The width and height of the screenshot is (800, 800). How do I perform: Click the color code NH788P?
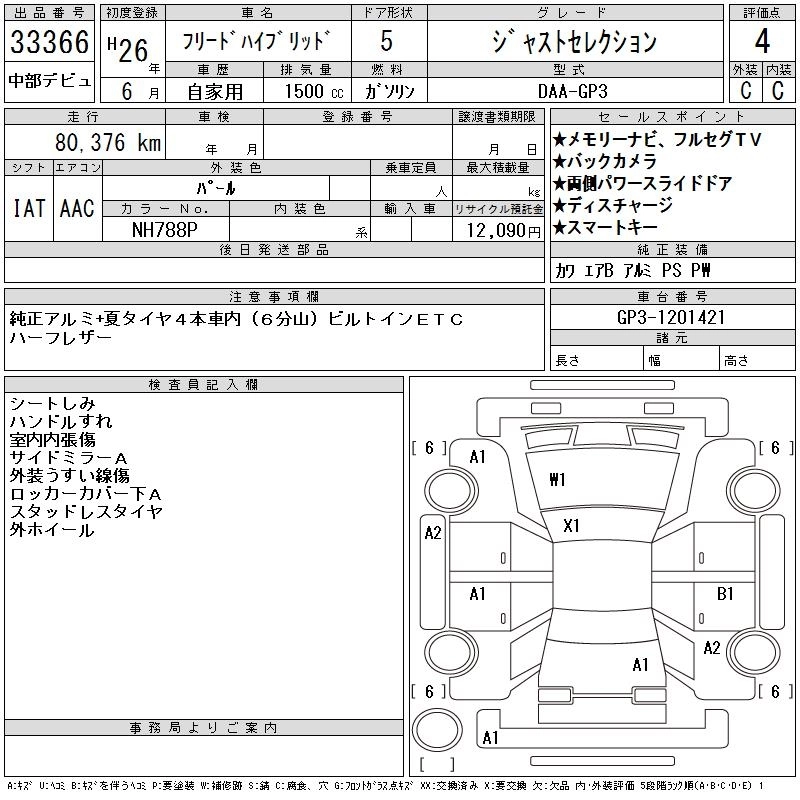point(165,229)
